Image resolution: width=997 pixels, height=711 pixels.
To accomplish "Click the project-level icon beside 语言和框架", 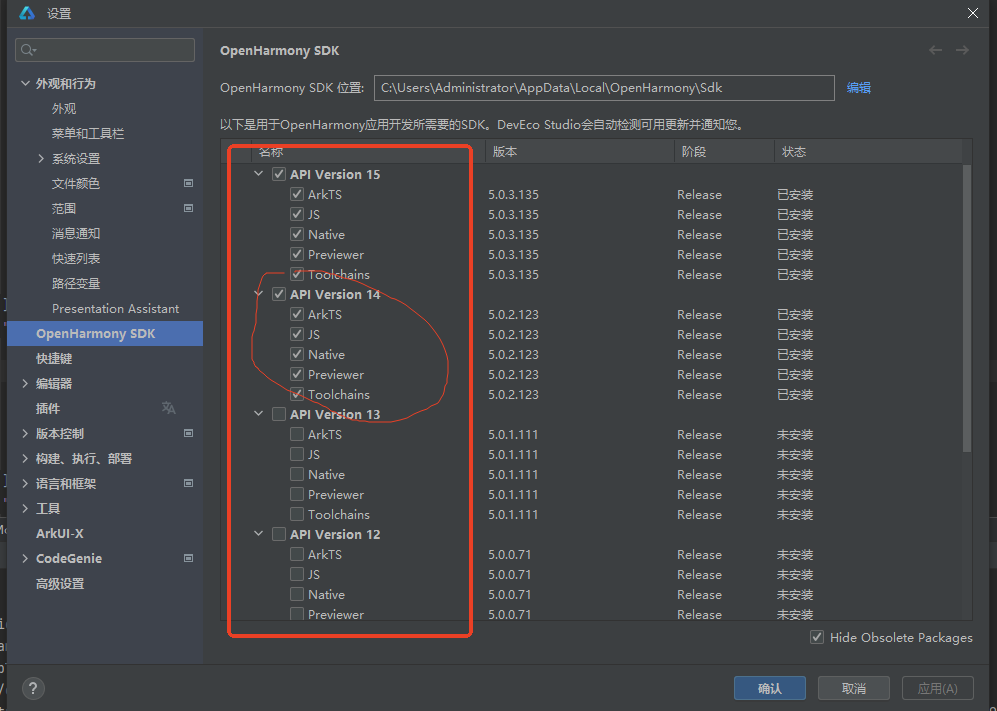I will [x=188, y=483].
